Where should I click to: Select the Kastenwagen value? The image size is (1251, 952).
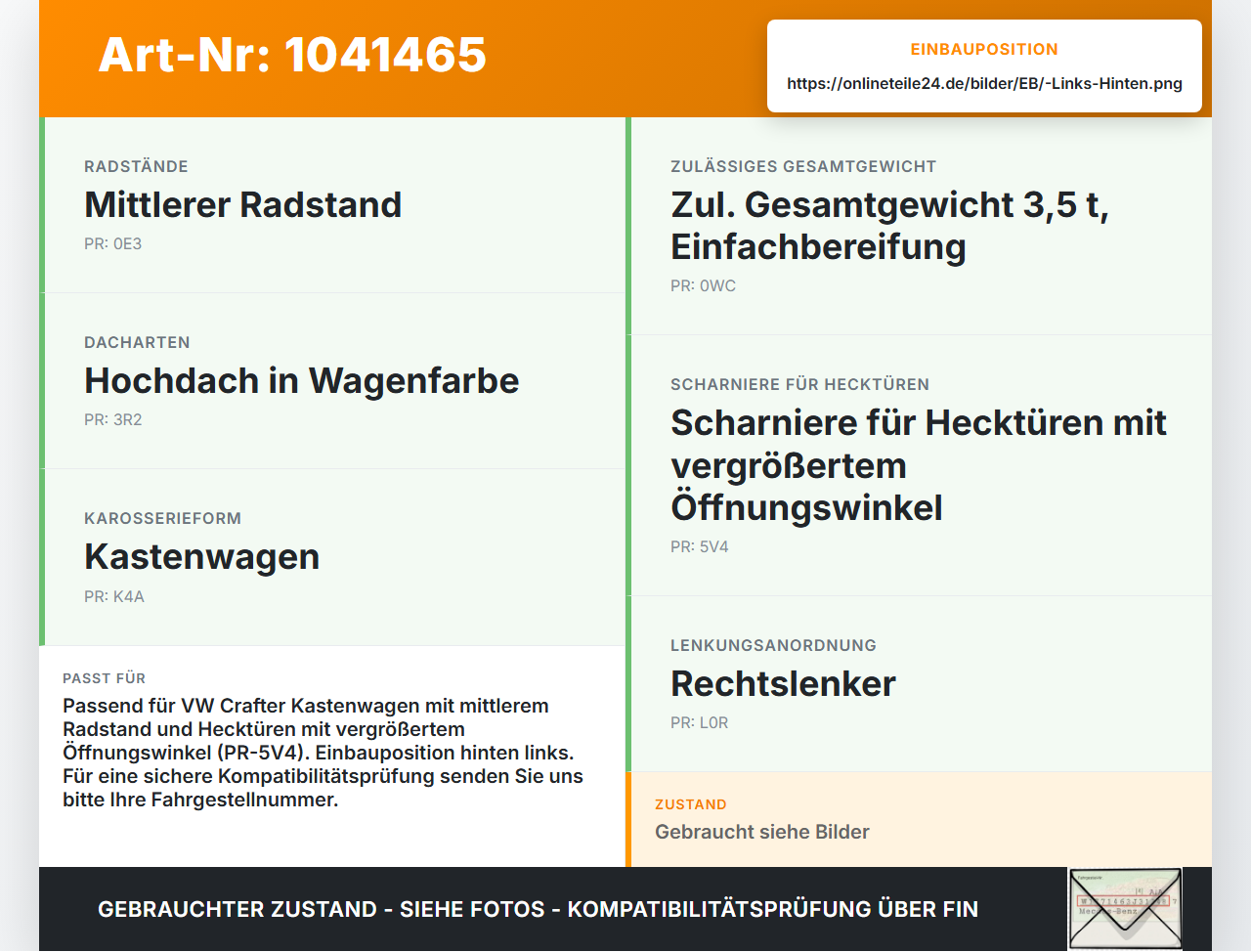pyautogui.click(x=202, y=556)
